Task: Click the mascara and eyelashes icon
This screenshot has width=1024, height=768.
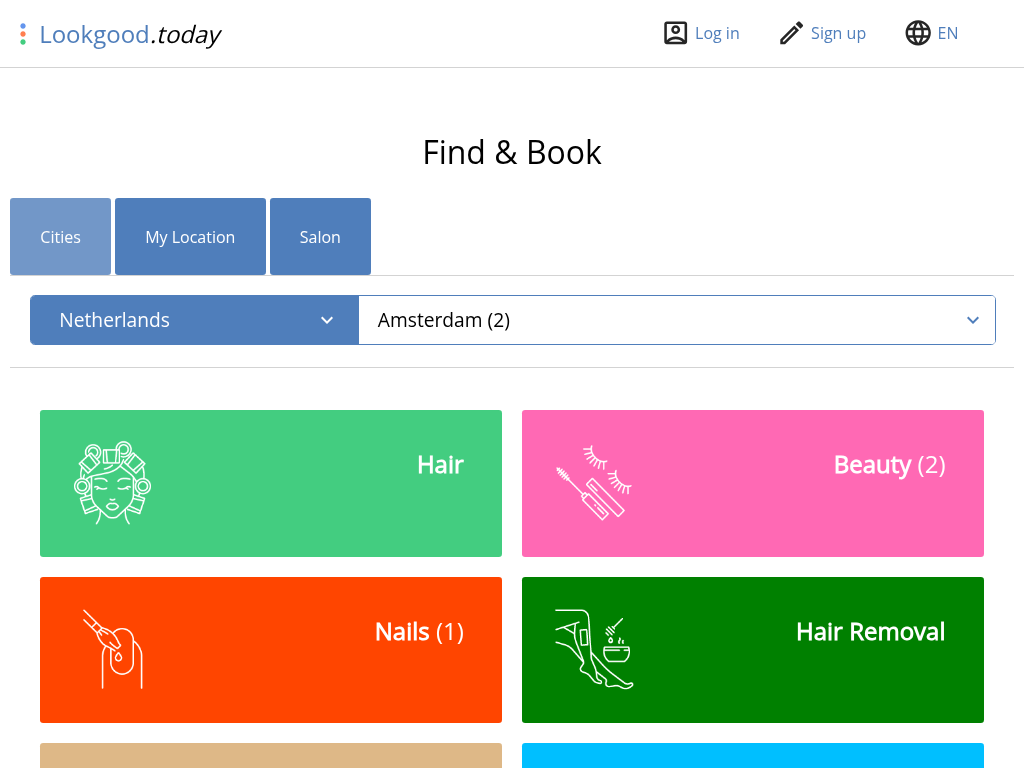Action: click(x=594, y=482)
